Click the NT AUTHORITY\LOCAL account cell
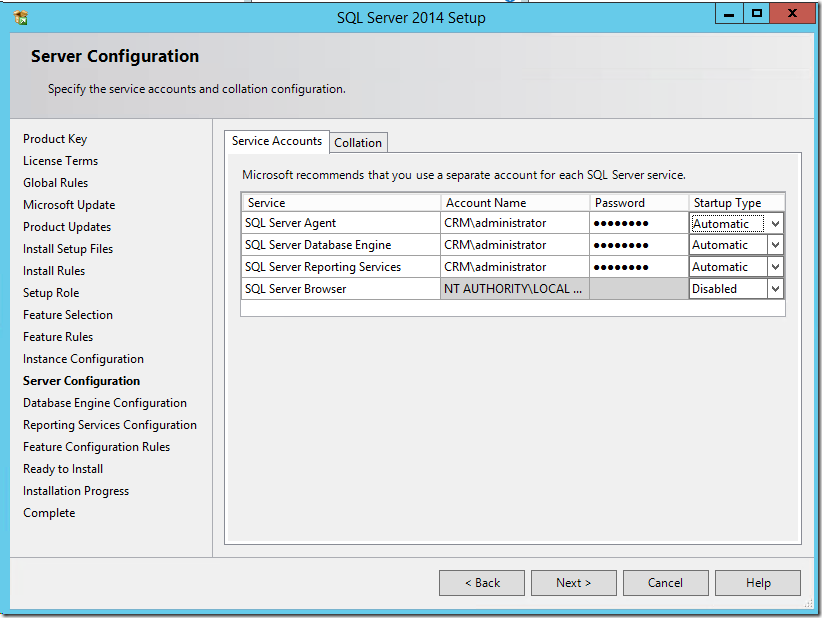This screenshot has height=618, width=822. [x=515, y=289]
